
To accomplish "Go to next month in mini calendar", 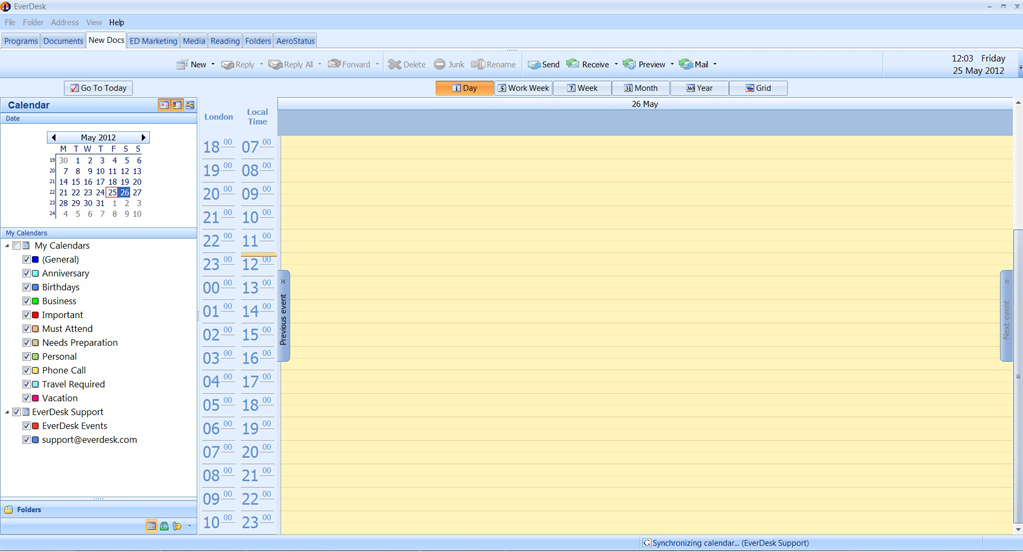I will (x=144, y=138).
